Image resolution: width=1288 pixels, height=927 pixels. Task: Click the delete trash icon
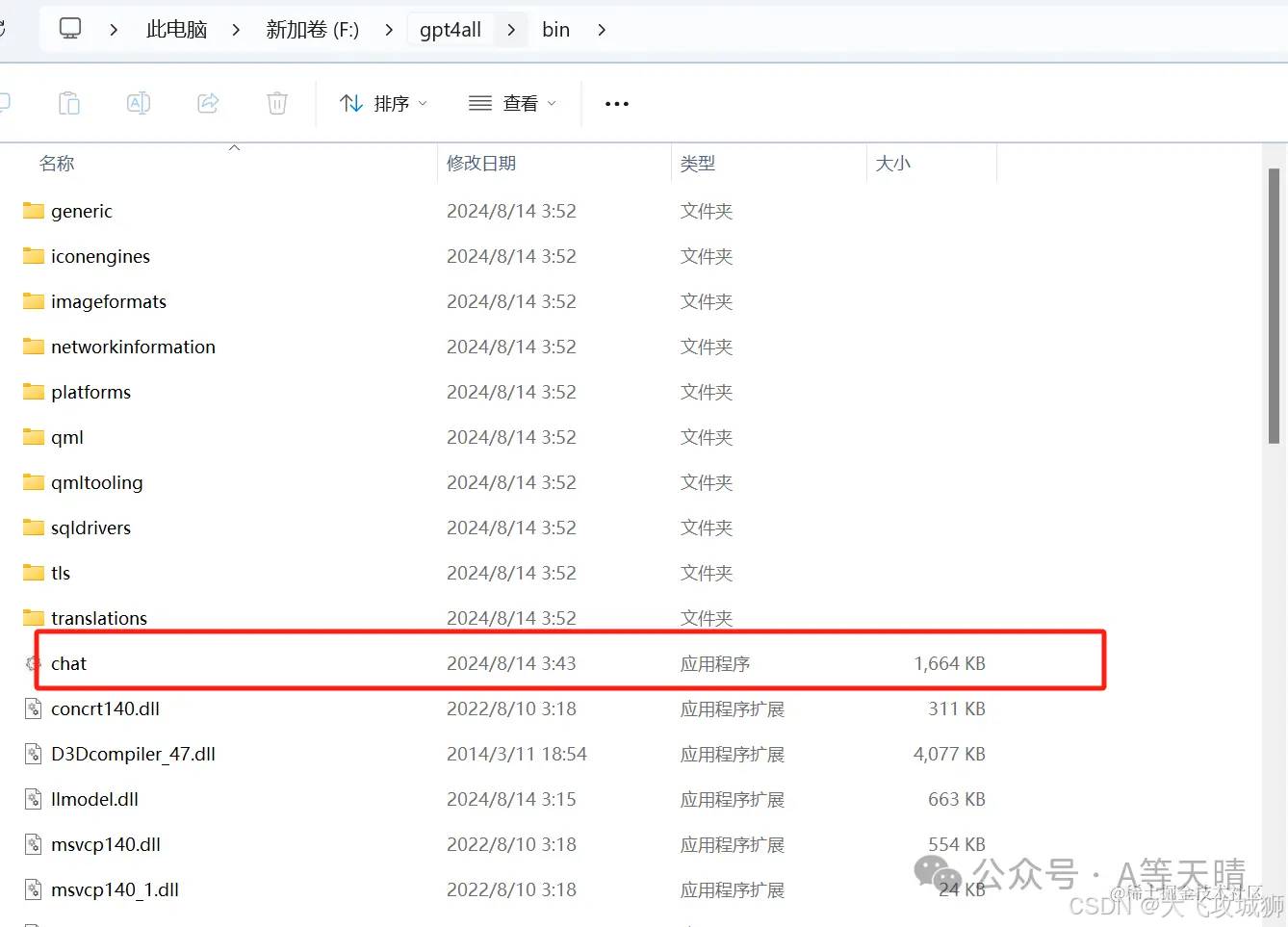(x=277, y=103)
